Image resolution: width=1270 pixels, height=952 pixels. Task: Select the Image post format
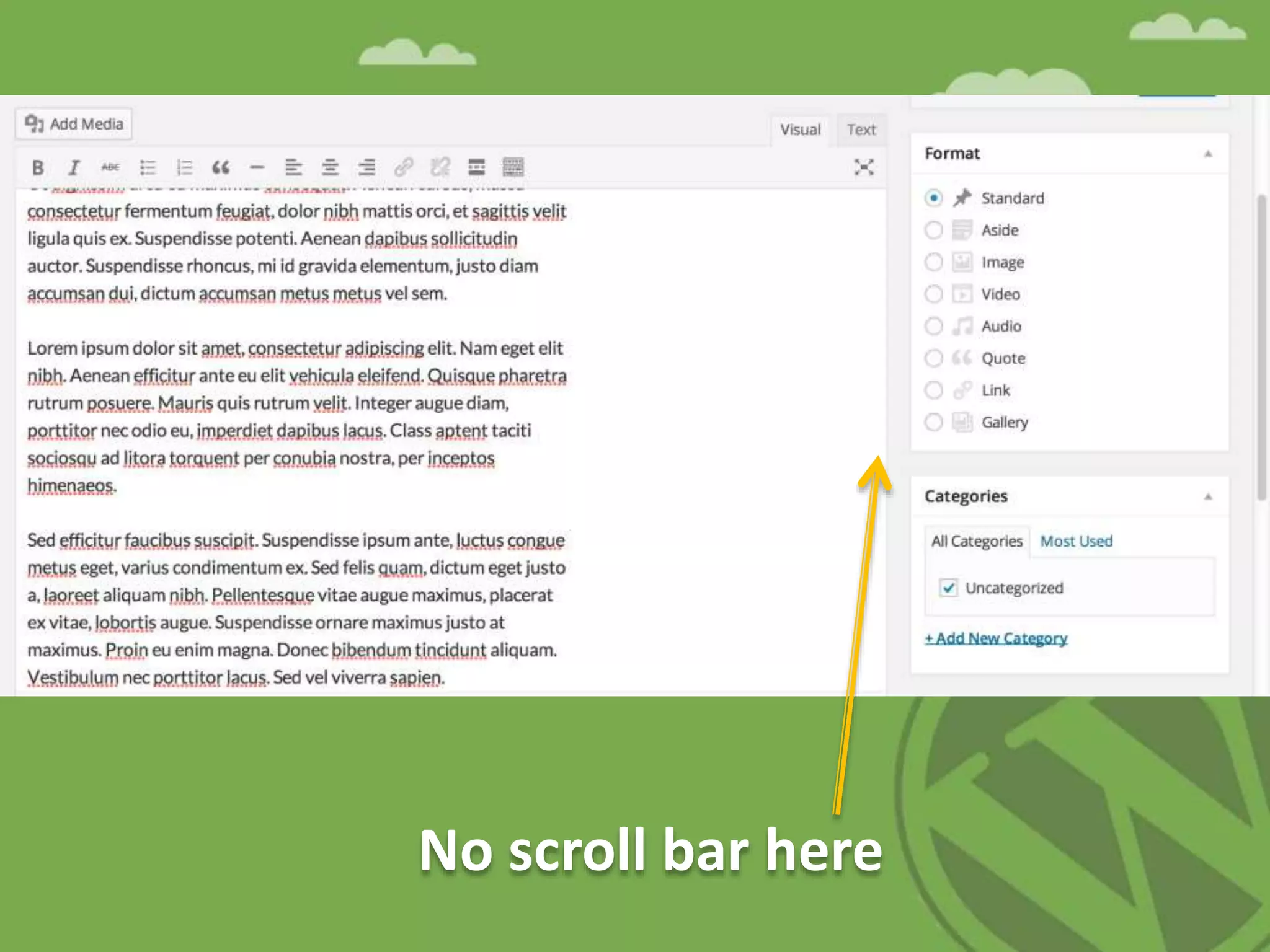coord(933,262)
